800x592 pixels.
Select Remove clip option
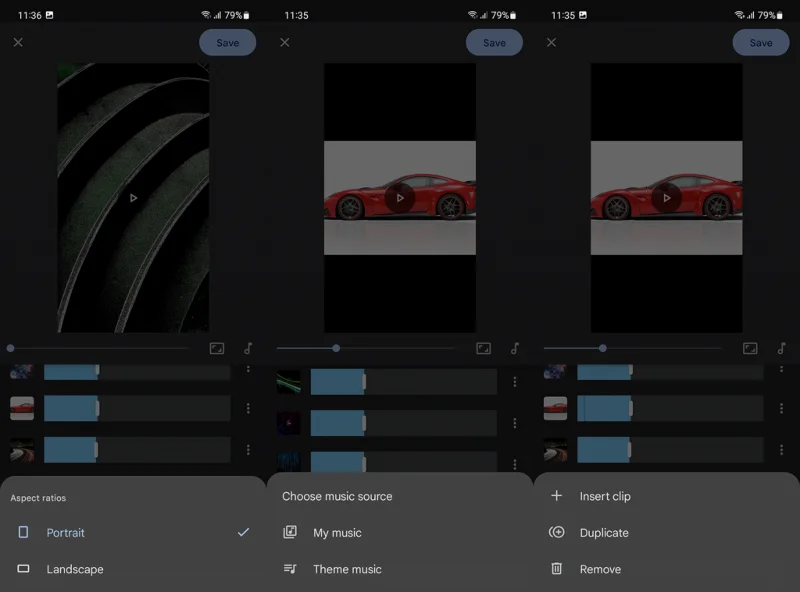(x=667, y=569)
